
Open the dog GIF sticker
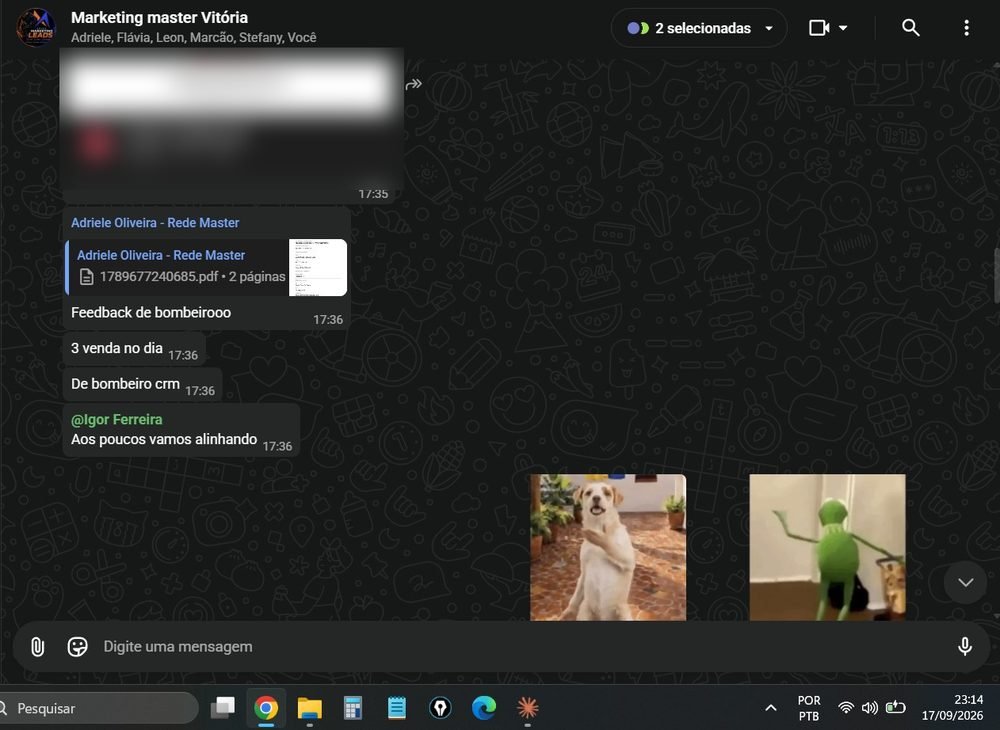point(608,547)
